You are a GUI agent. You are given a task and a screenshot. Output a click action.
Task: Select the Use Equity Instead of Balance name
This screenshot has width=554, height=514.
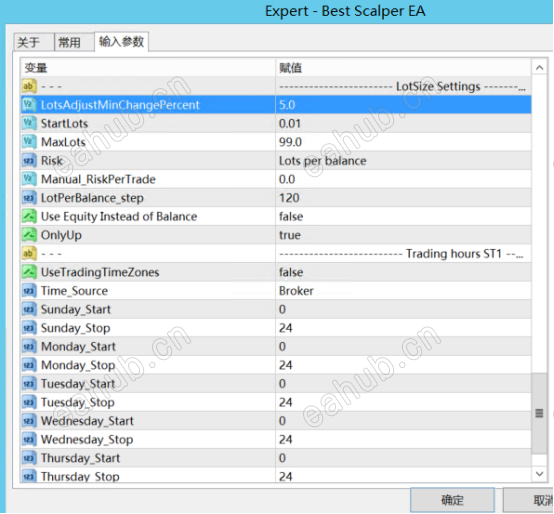tap(119, 217)
